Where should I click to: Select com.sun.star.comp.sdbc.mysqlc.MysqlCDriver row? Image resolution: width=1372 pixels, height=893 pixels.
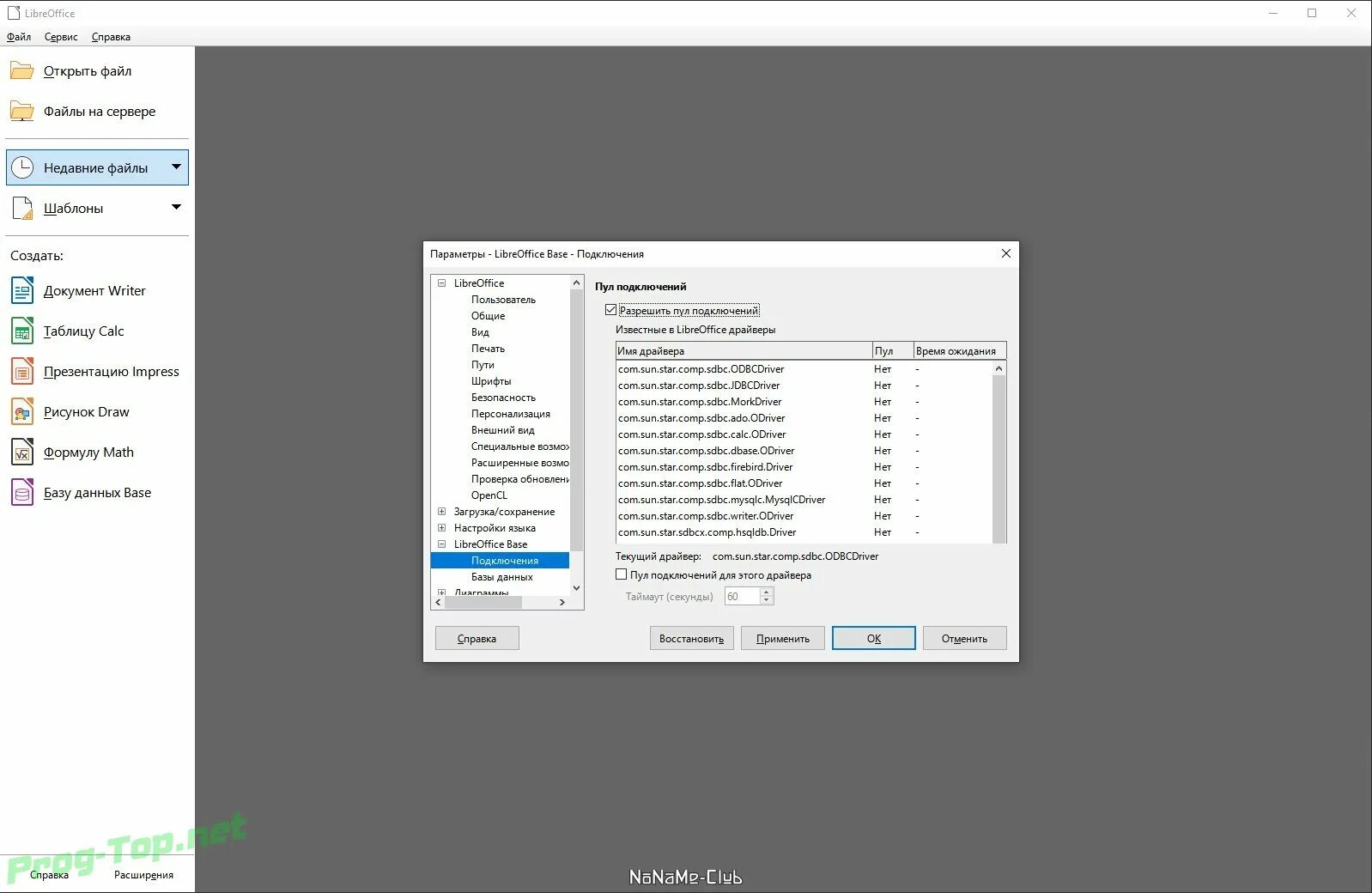coord(804,500)
